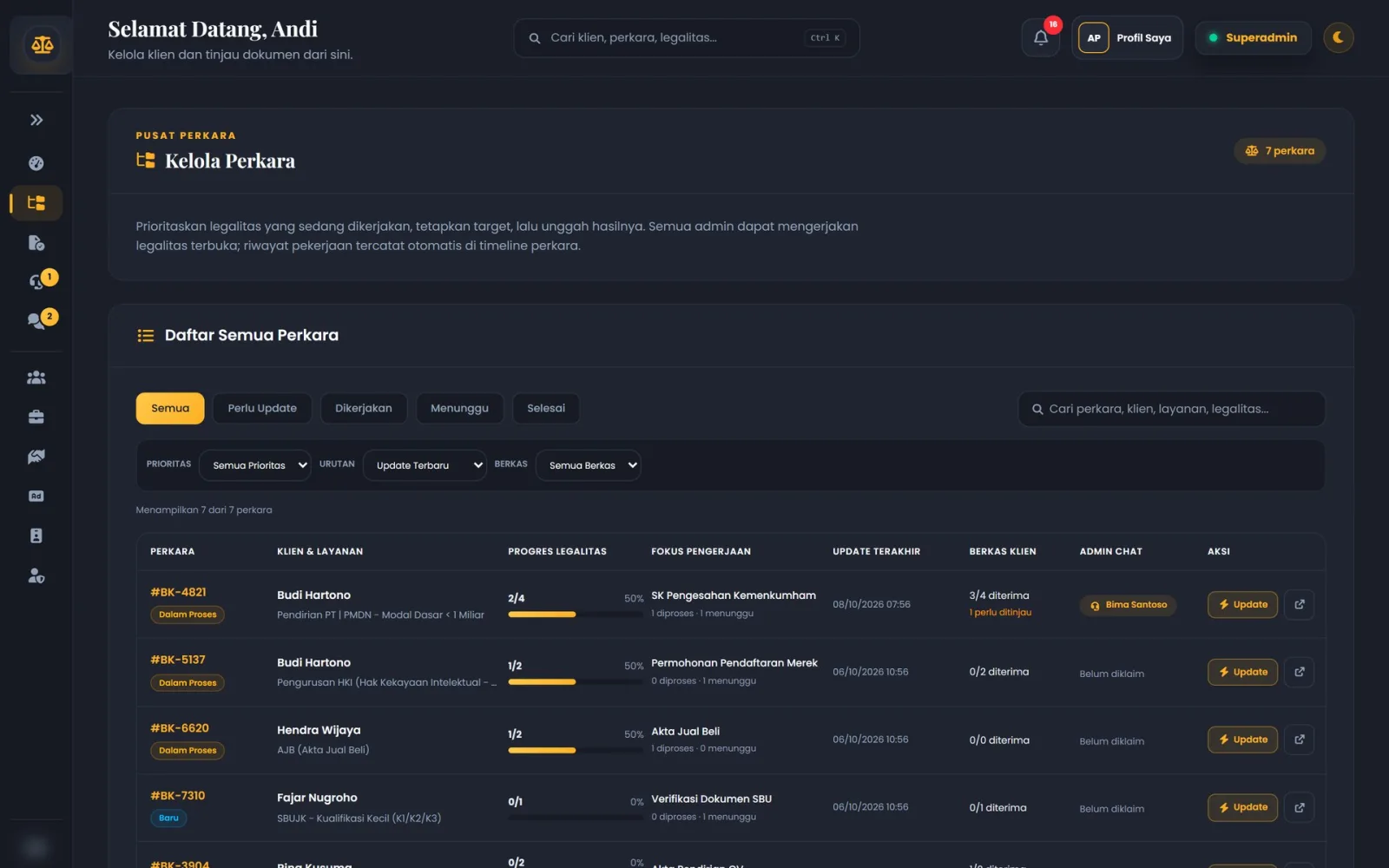The width and height of the screenshot is (1389, 868).
Task: Open the Update Terbaru sort dropdown
Action: point(425,465)
